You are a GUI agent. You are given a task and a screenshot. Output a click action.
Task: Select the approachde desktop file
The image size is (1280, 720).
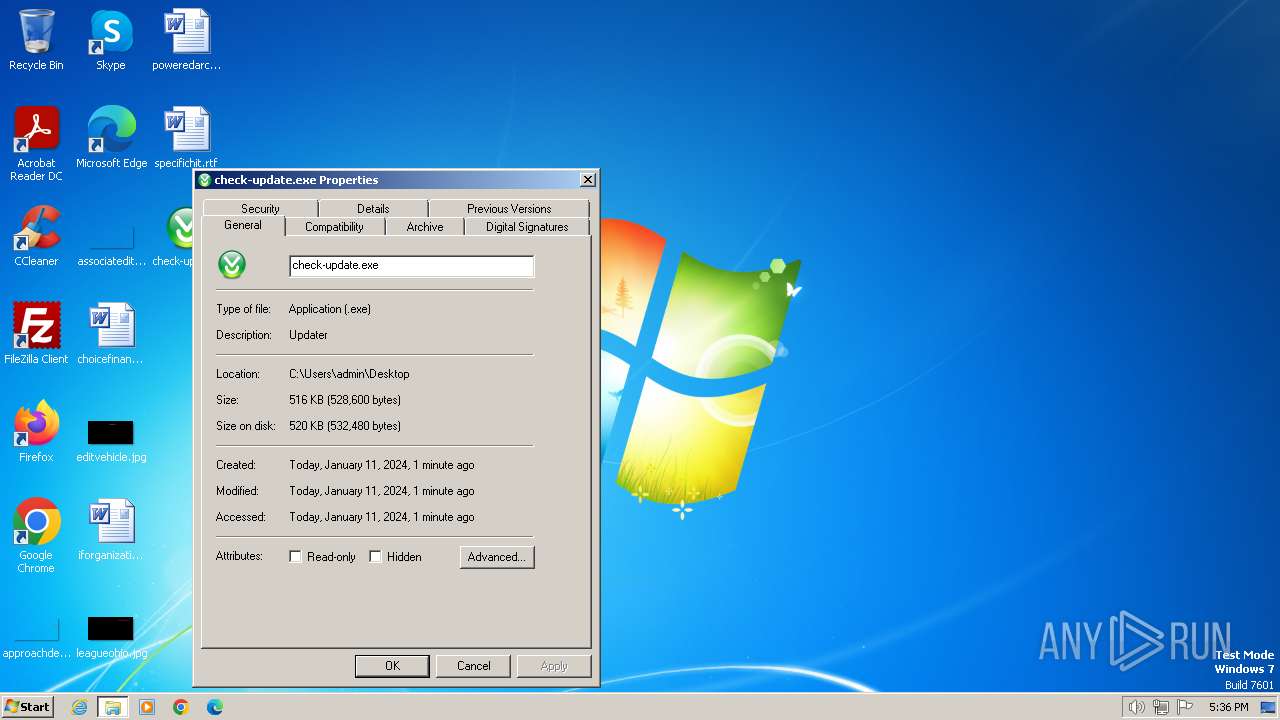36,638
